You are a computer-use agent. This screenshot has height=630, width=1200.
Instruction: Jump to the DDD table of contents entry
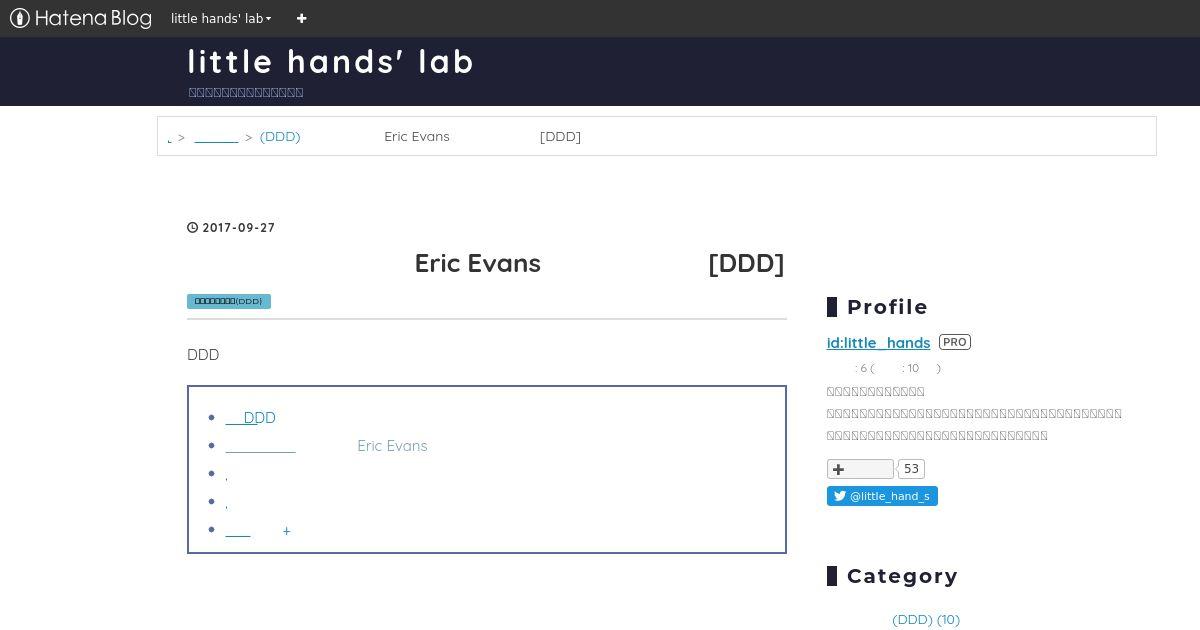tap(250, 417)
